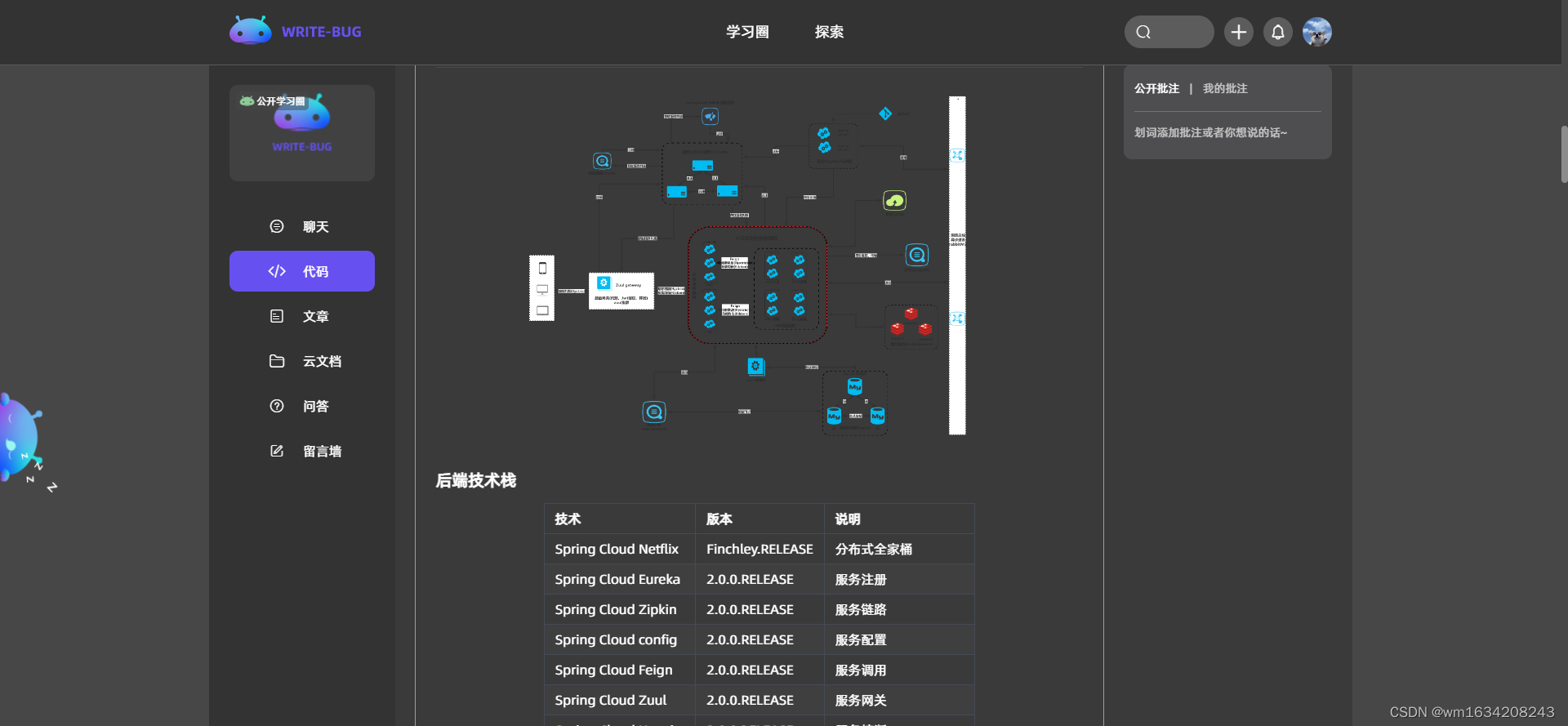The image size is (1568, 726).
Task: Click the 后端技术栈 heading
Action: pos(476,480)
